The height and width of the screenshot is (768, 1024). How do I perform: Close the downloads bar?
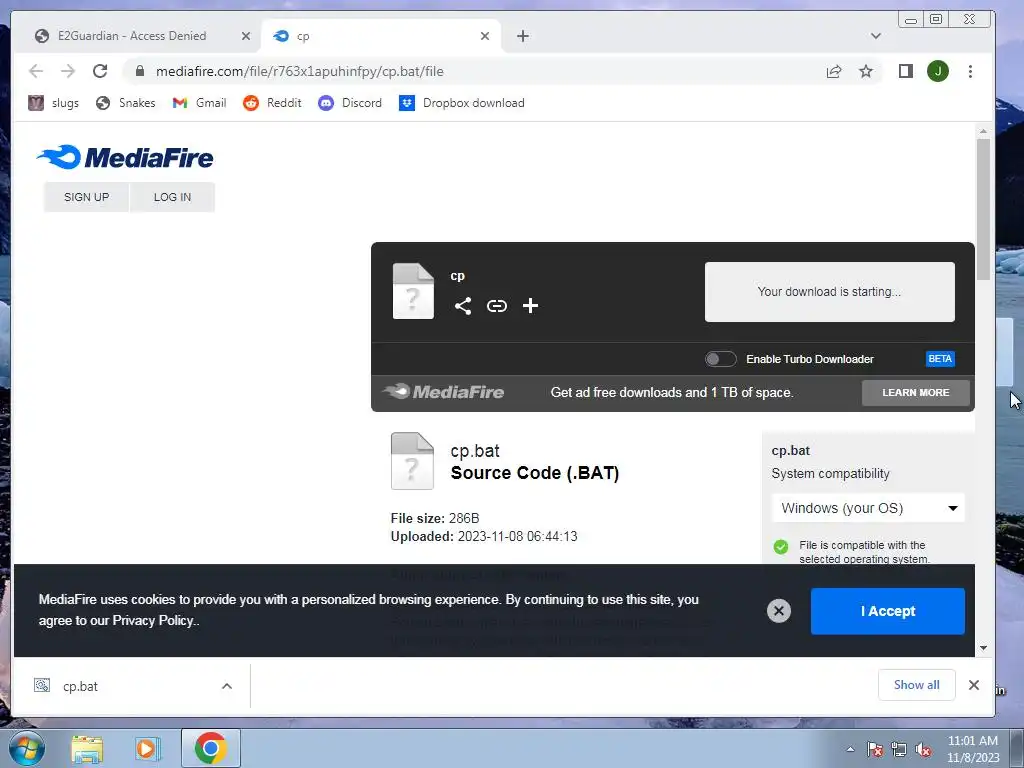[x=974, y=684]
